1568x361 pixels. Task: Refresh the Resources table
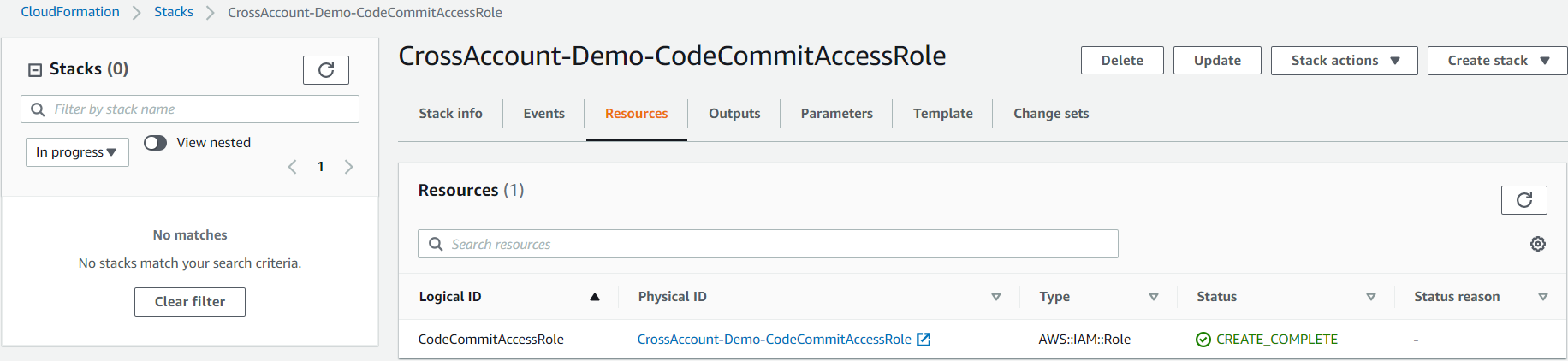(1523, 200)
